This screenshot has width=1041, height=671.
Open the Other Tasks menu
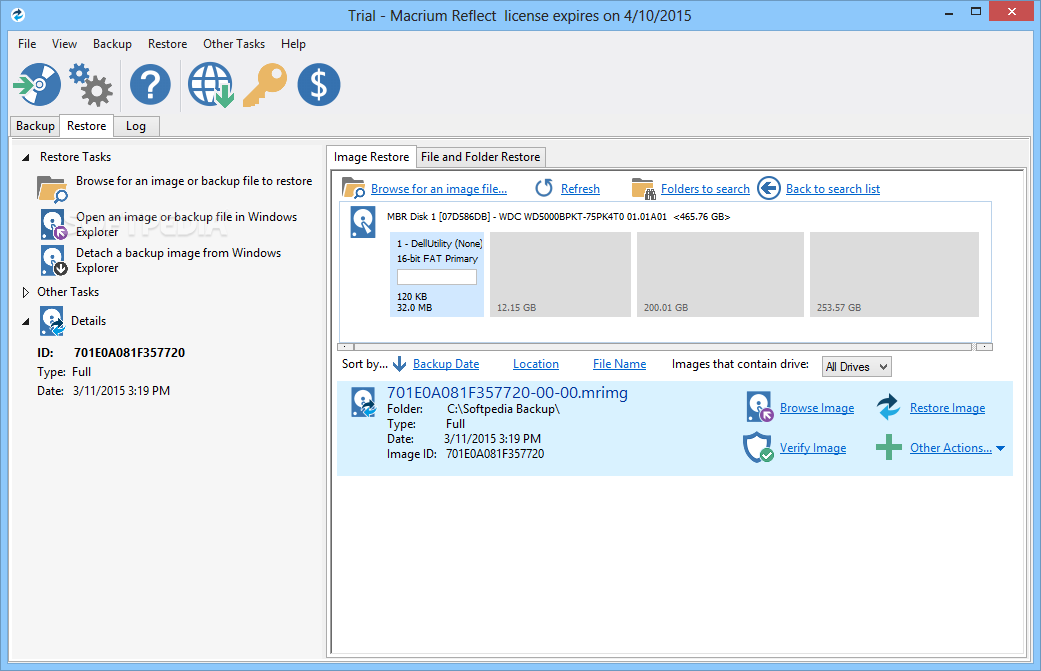[234, 44]
